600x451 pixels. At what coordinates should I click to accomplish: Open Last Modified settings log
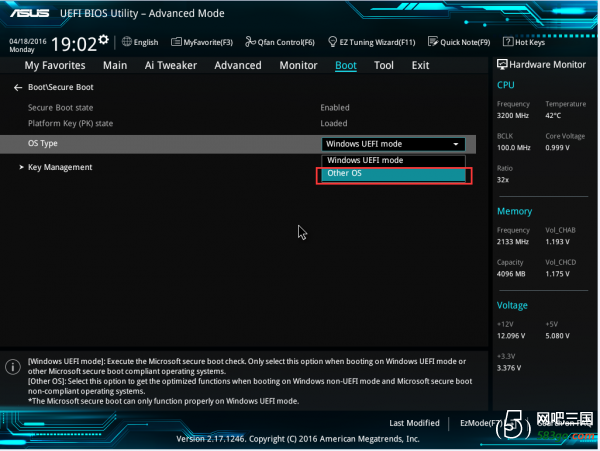click(x=414, y=423)
